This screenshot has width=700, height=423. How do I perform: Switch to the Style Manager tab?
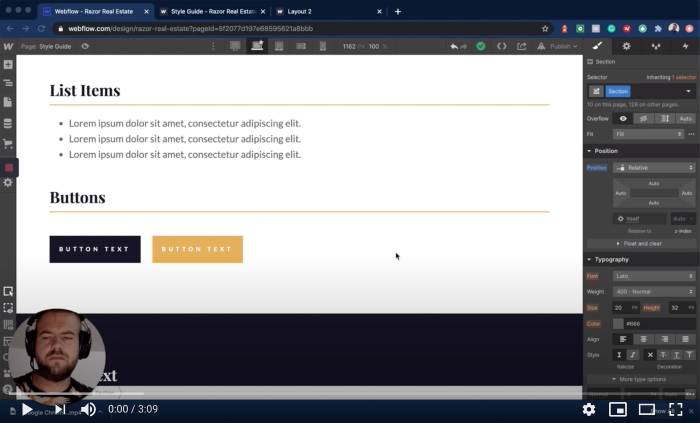656,46
